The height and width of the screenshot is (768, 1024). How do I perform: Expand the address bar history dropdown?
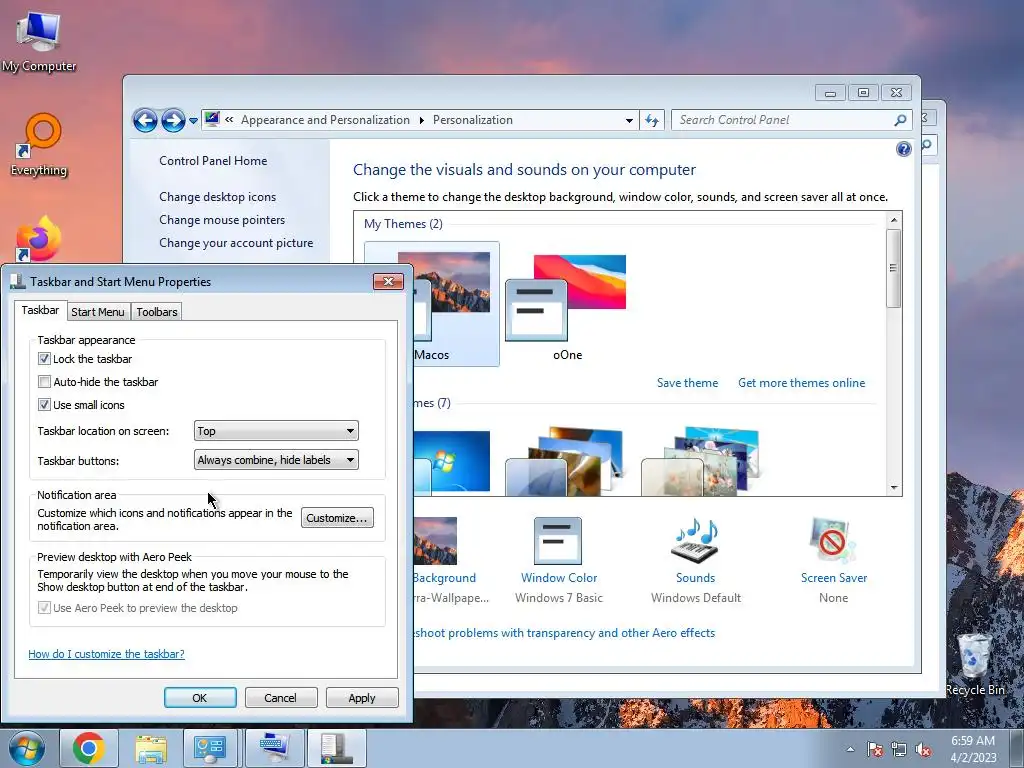[629, 120]
